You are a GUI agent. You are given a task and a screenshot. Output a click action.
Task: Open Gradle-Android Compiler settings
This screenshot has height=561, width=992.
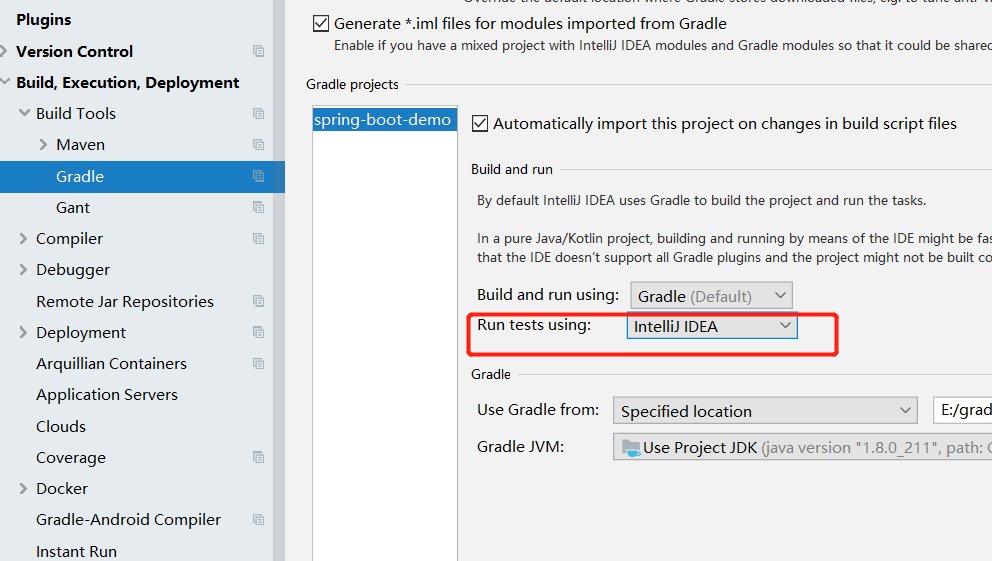(x=128, y=519)
